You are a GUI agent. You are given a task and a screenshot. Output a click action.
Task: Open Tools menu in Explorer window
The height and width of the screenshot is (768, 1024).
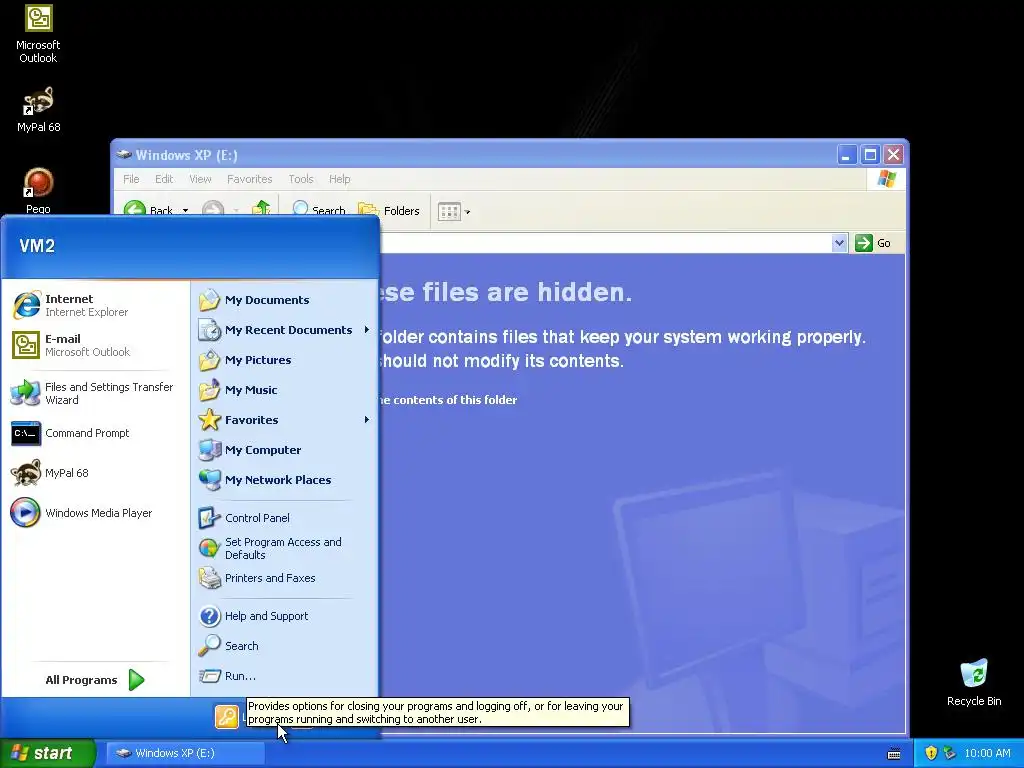[301, 179]
